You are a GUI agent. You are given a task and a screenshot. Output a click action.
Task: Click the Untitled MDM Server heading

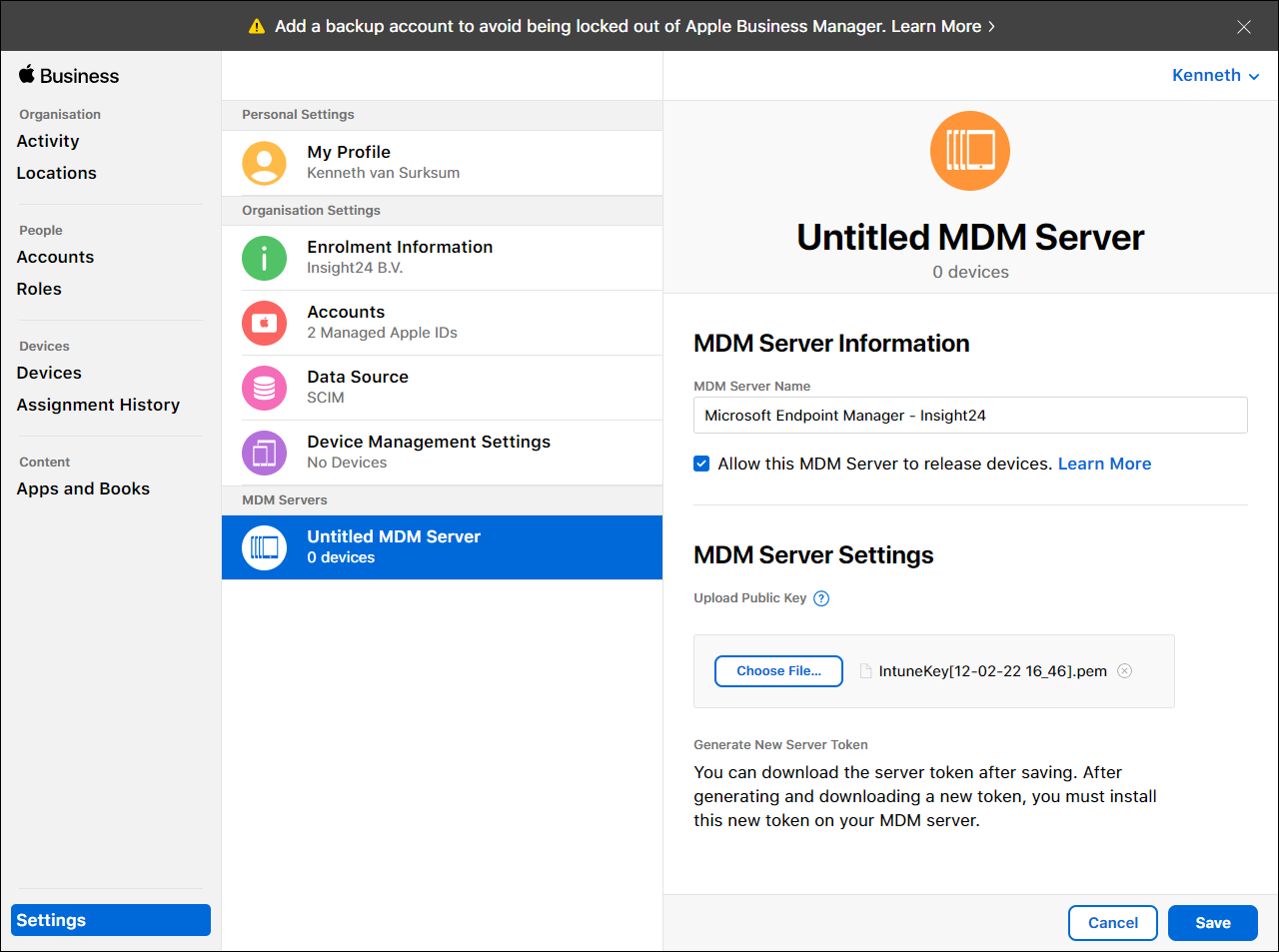970,237
